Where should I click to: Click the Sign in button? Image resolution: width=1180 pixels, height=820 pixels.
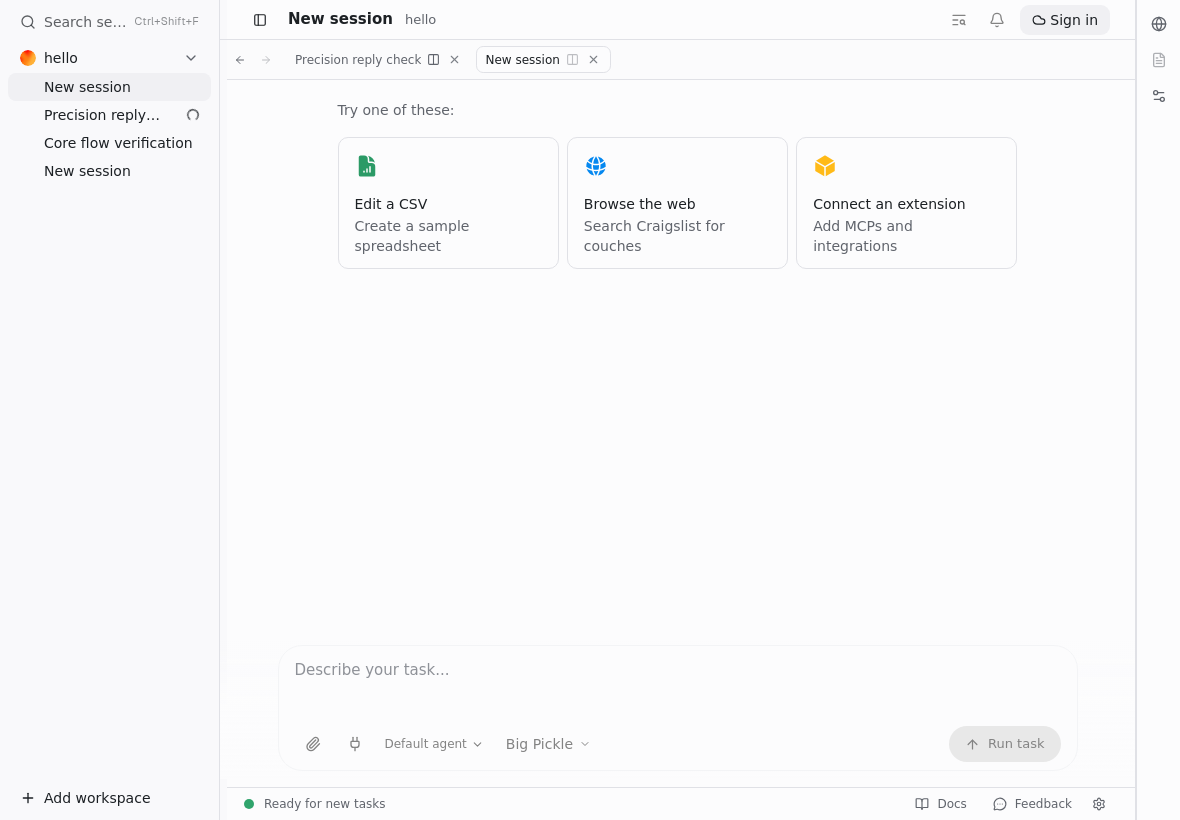pyautogui.click(x=1064, y=20)
